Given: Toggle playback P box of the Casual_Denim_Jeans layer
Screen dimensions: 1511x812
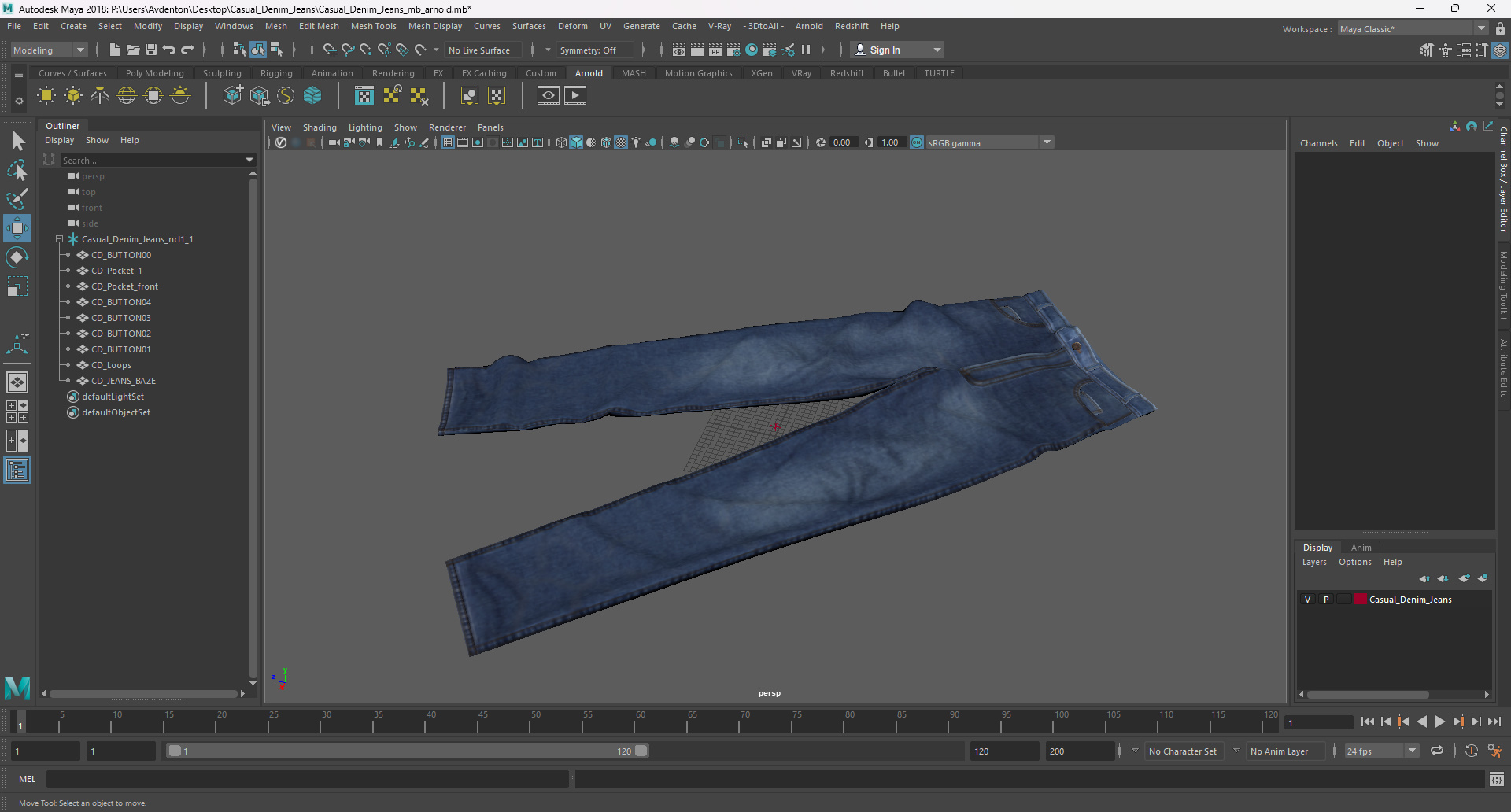Looking at the screenshot, I should [1326, 600].
